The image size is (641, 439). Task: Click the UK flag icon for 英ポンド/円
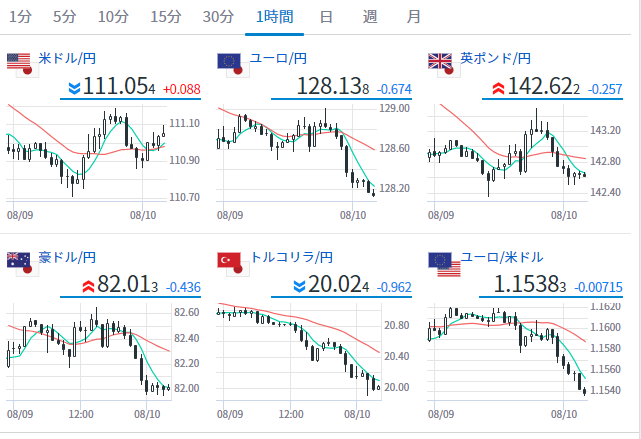[444, 65]
